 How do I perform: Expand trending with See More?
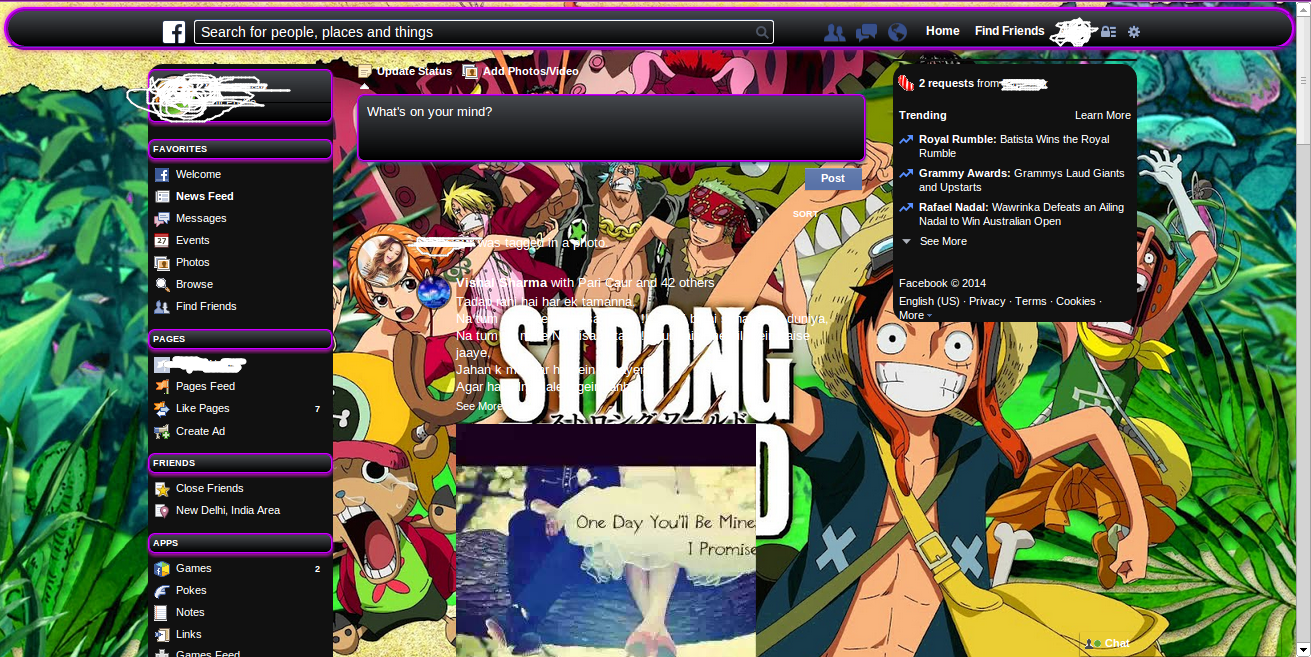pos(943,241)
